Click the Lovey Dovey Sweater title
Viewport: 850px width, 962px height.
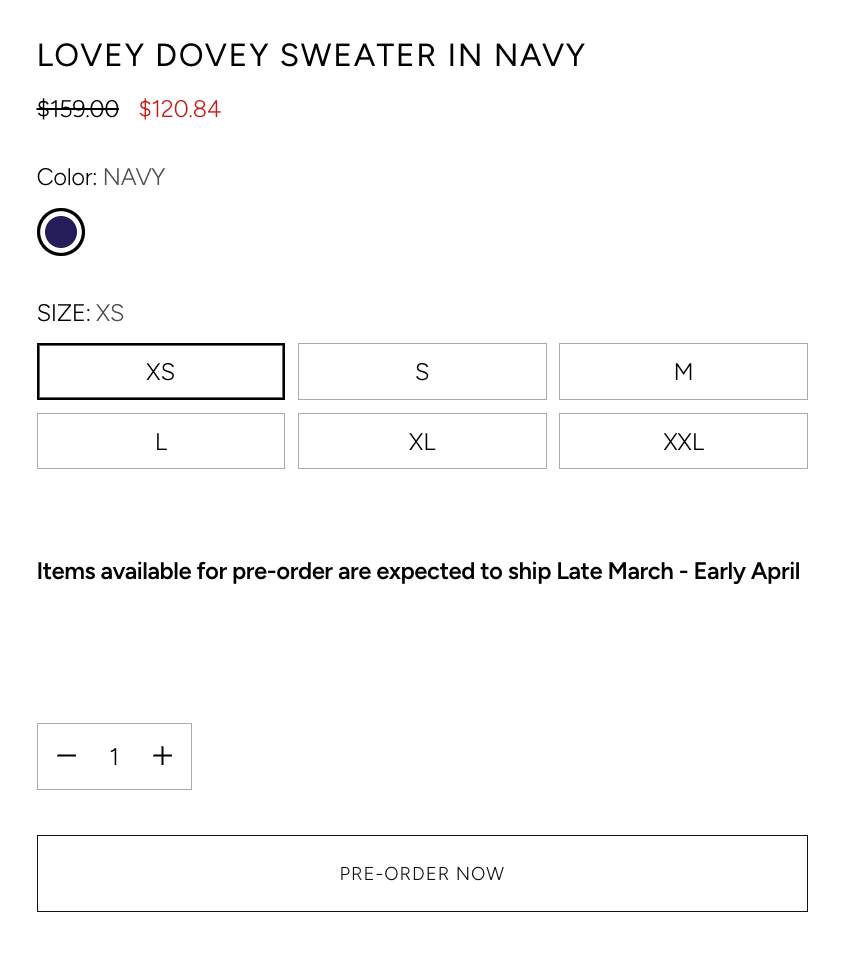[311, 56]
